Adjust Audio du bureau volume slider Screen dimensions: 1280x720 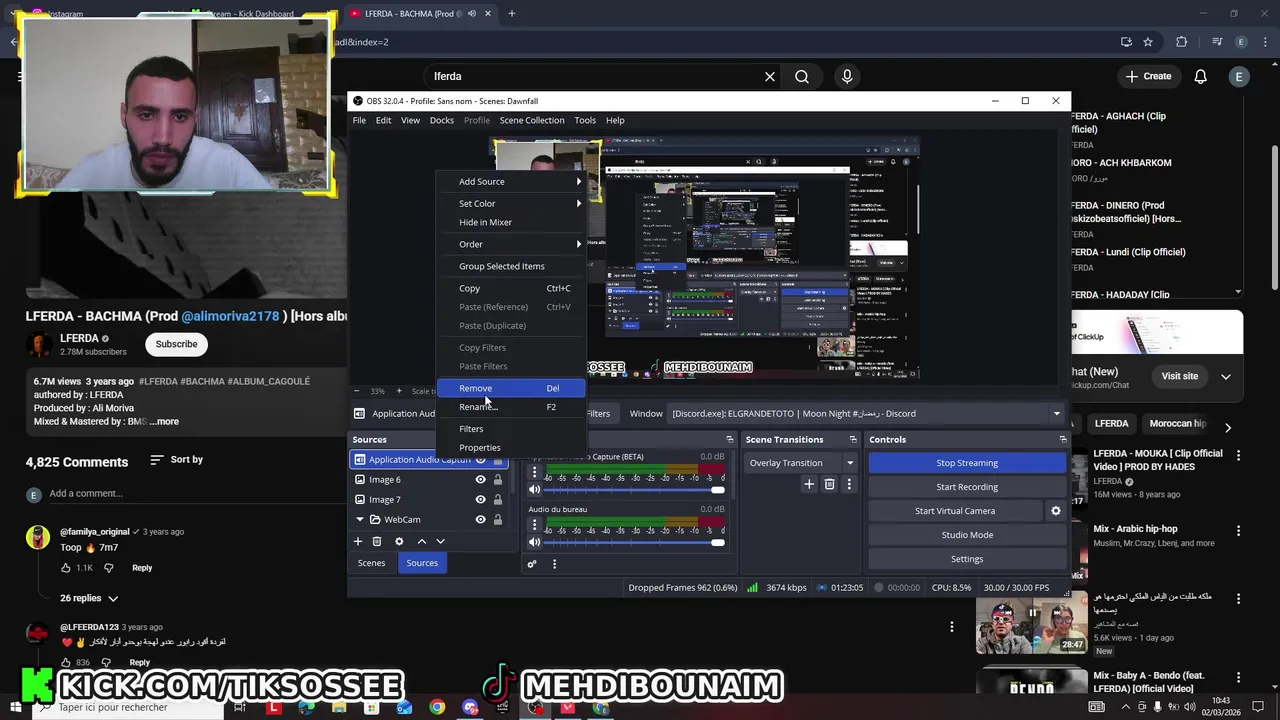(632, 542)
